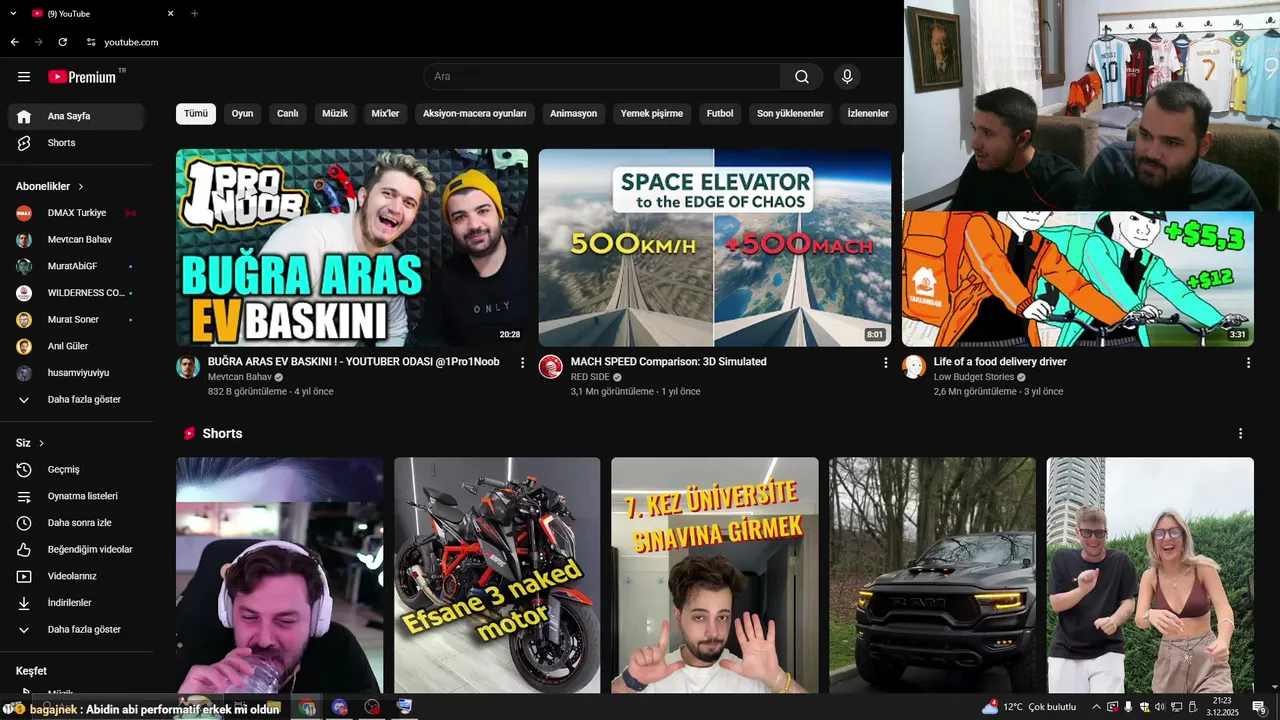Play the Space Elevator MACH SPEED thumbnail
The width and height of the screenshot is (1280, 720).
tap(715, 248)
